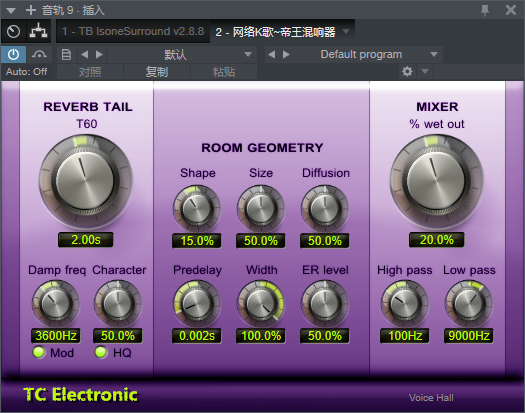The image size is (525, 413).
Task: Open the 默认 preset dropdown
Action: (181, 55)
